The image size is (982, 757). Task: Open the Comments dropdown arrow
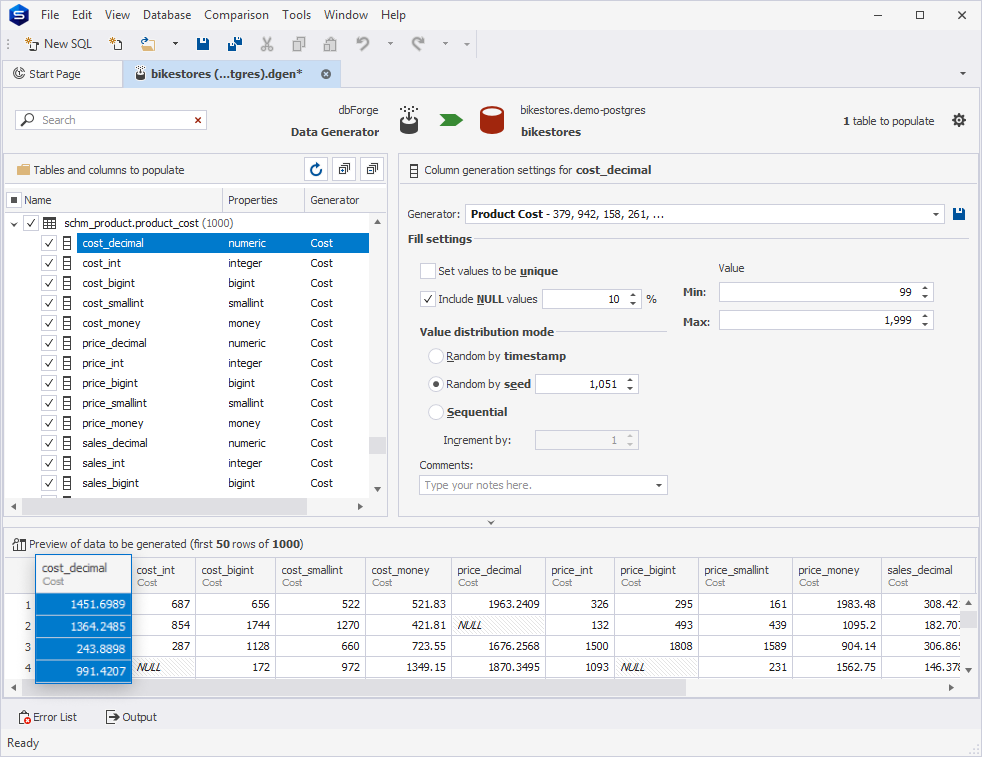[x=659, y=485]
